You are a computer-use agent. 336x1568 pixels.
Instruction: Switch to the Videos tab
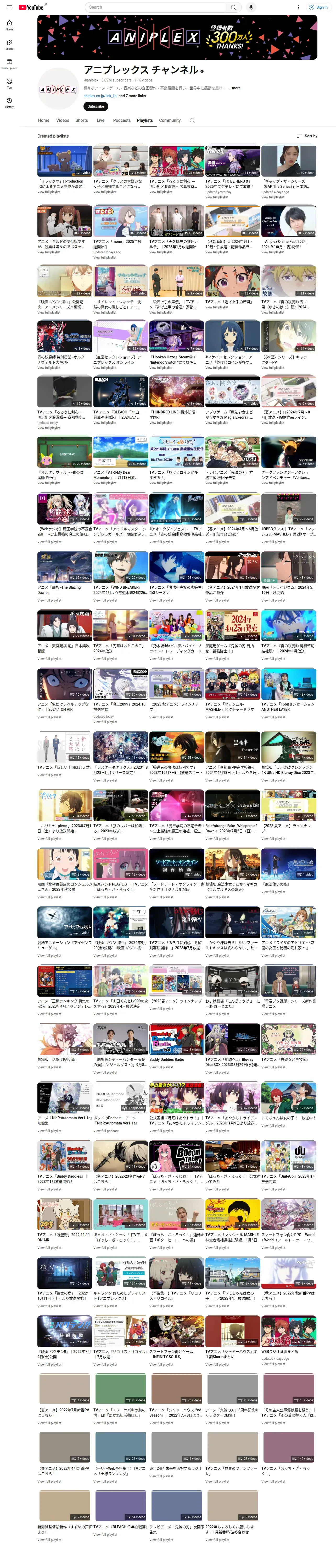pyautogui.click(x=63, y=121)
